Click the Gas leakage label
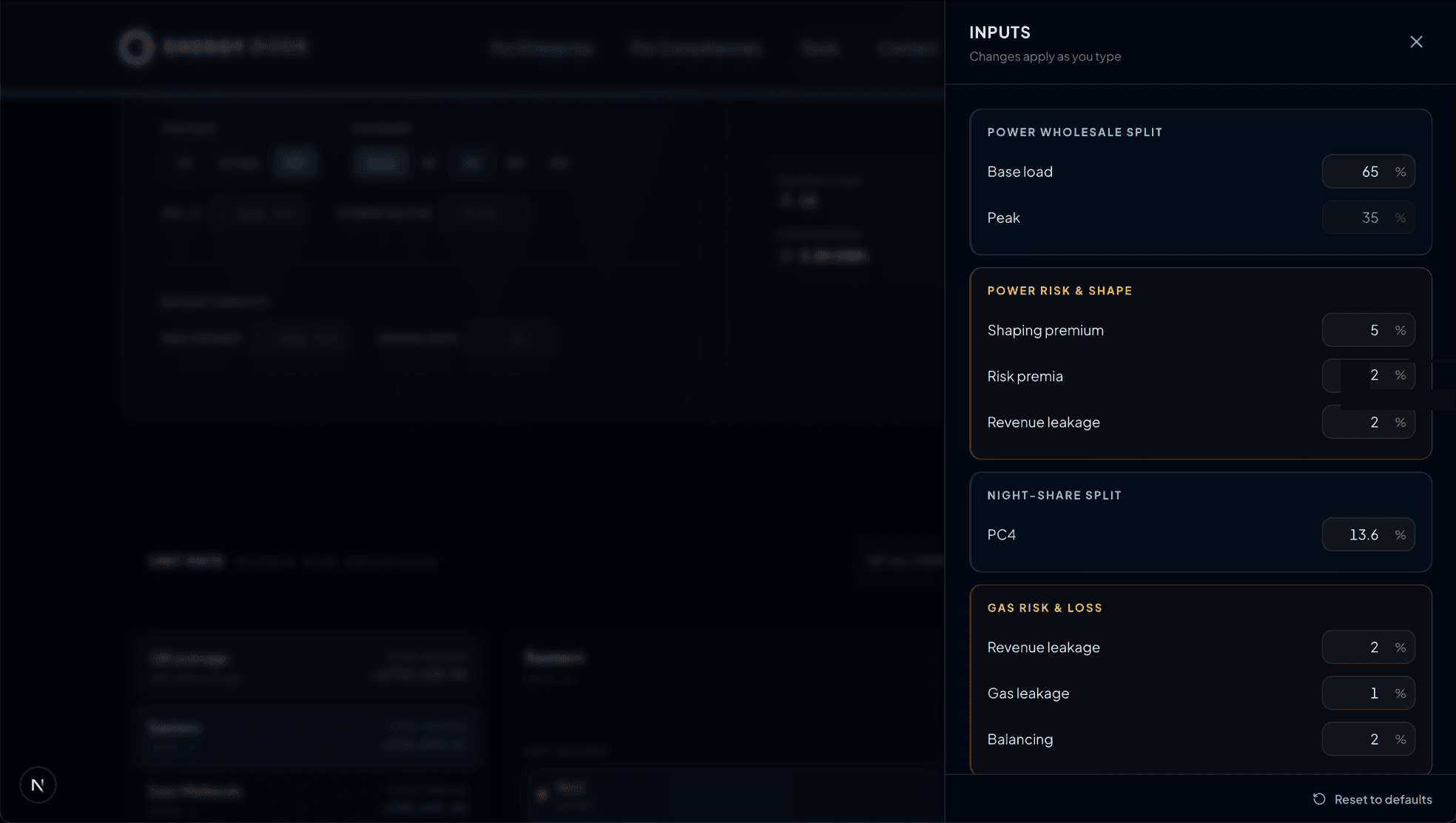The image size is (1456, 823). click(1028, 693)
